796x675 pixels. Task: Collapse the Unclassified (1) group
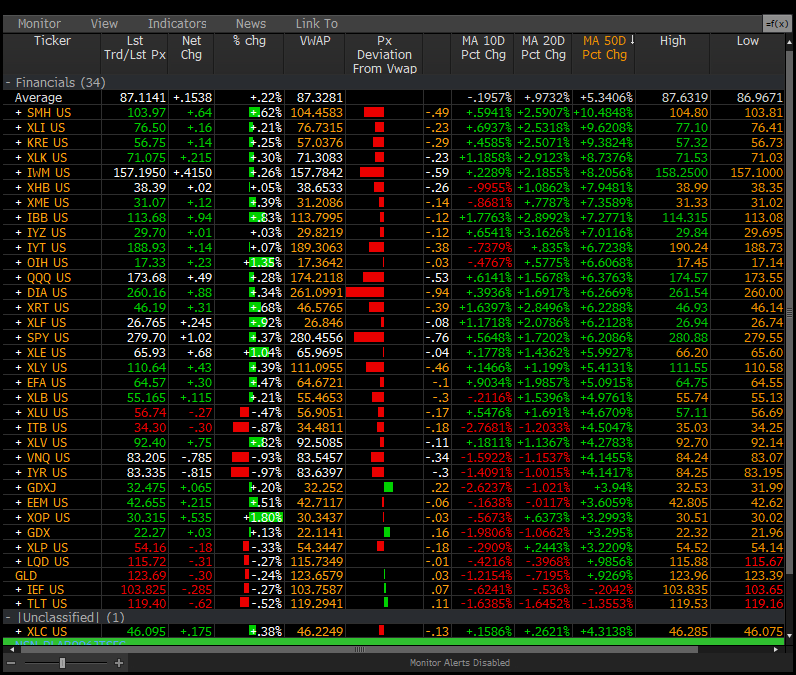coord(8,618)
